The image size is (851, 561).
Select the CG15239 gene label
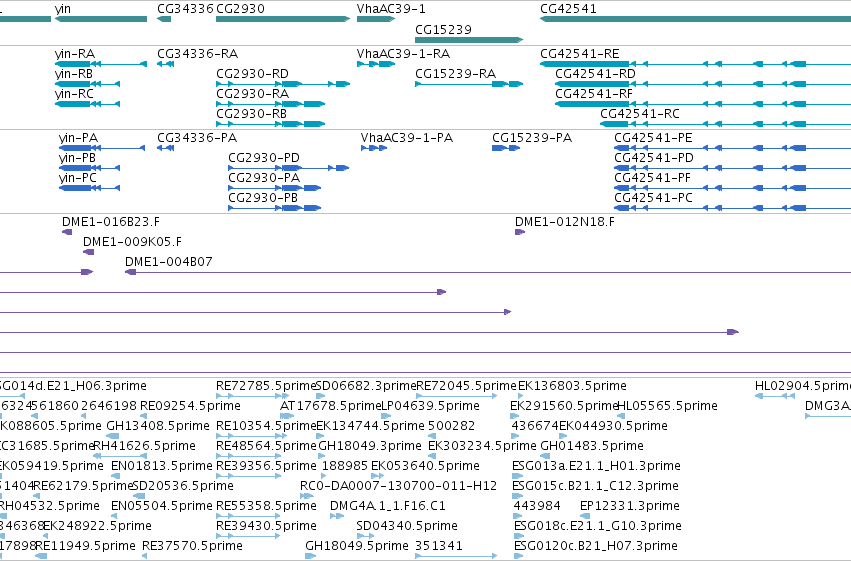click(x=443, y=29)
